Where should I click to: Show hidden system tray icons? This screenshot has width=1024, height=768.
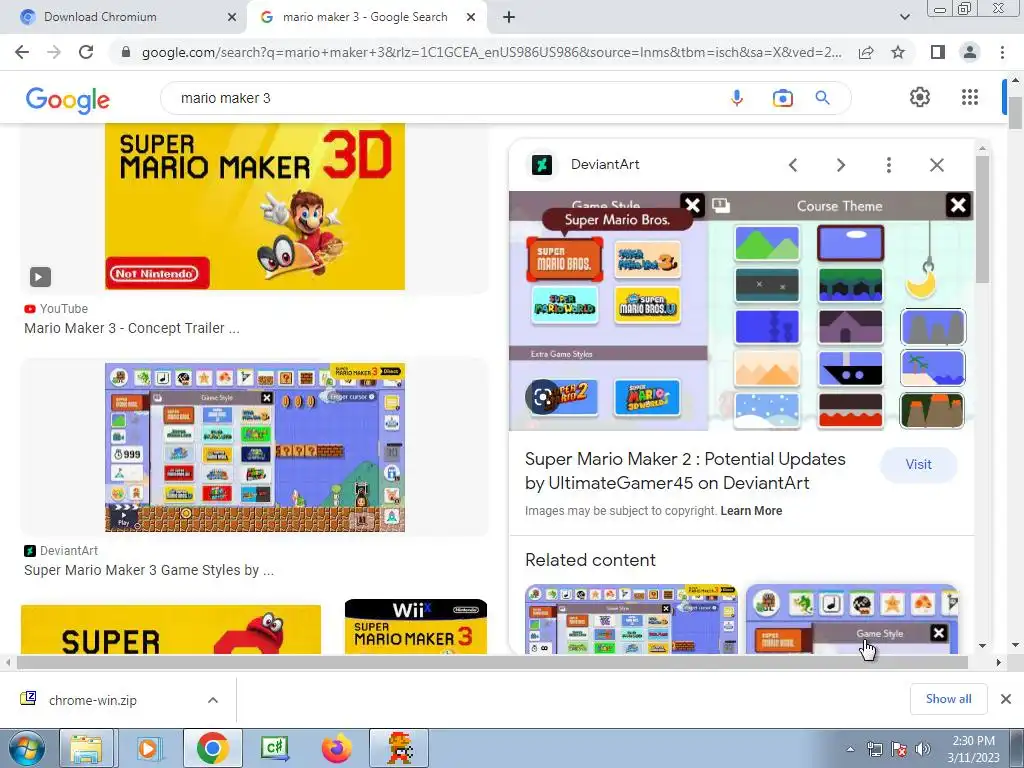(x=850, y=749)
